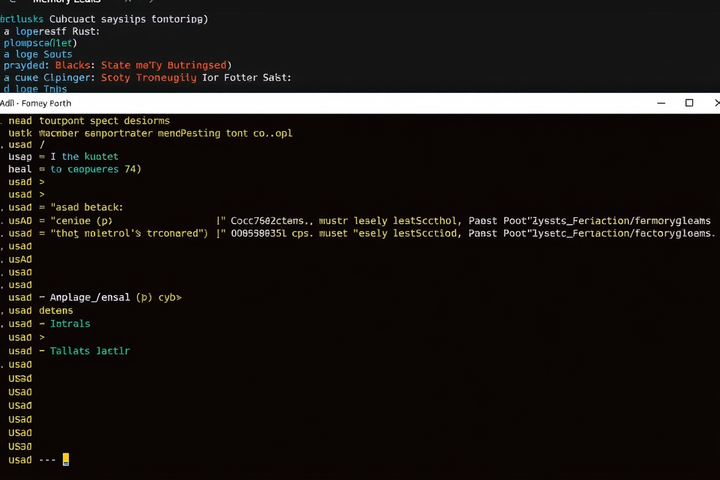This screenshot has width=720, height=480.
Task: Click 'Ior Fotter Sabt:' in the background window
Action: pos(247,78)
